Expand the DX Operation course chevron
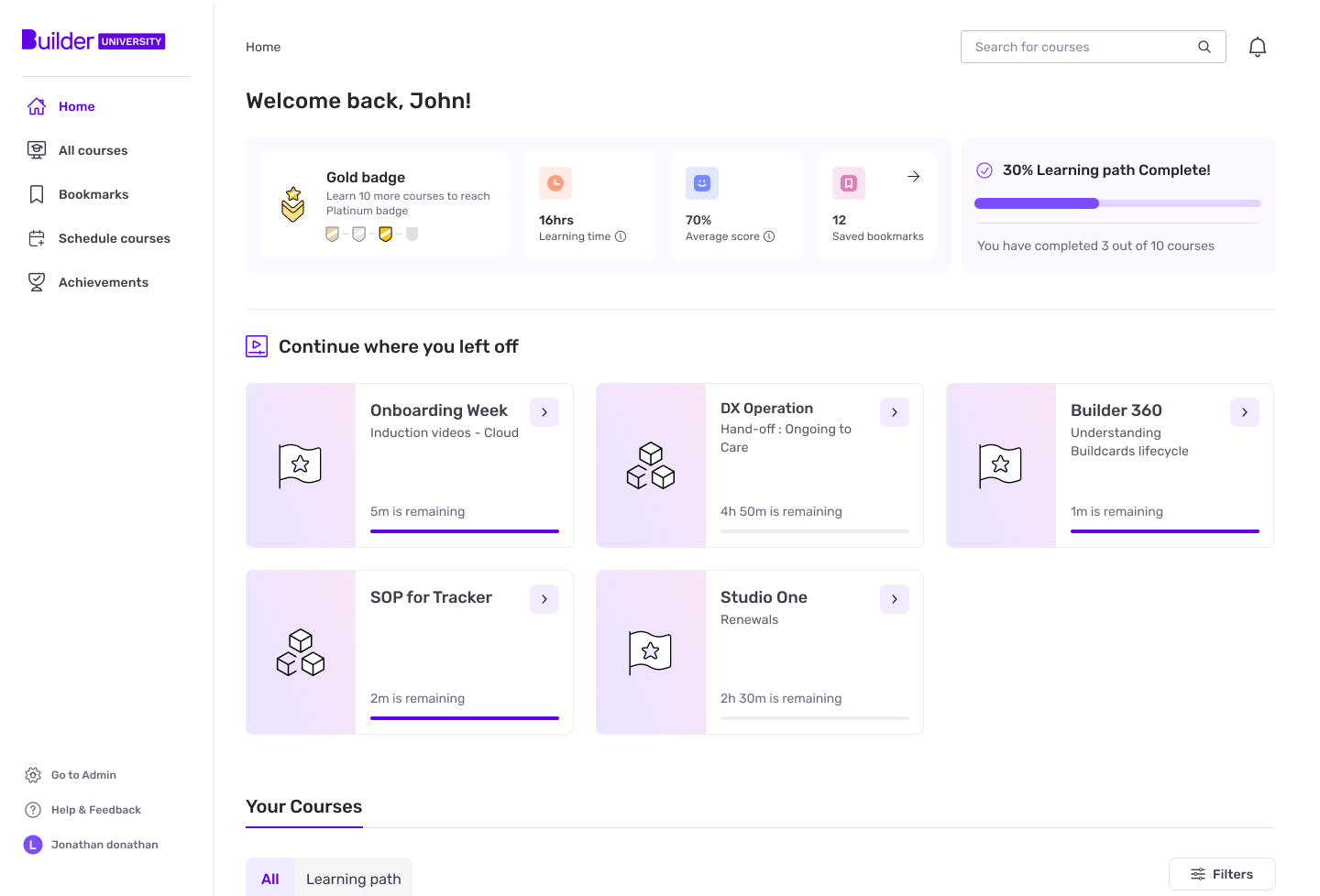Viewport: 1320px width, 896px height. click(895, 412)
